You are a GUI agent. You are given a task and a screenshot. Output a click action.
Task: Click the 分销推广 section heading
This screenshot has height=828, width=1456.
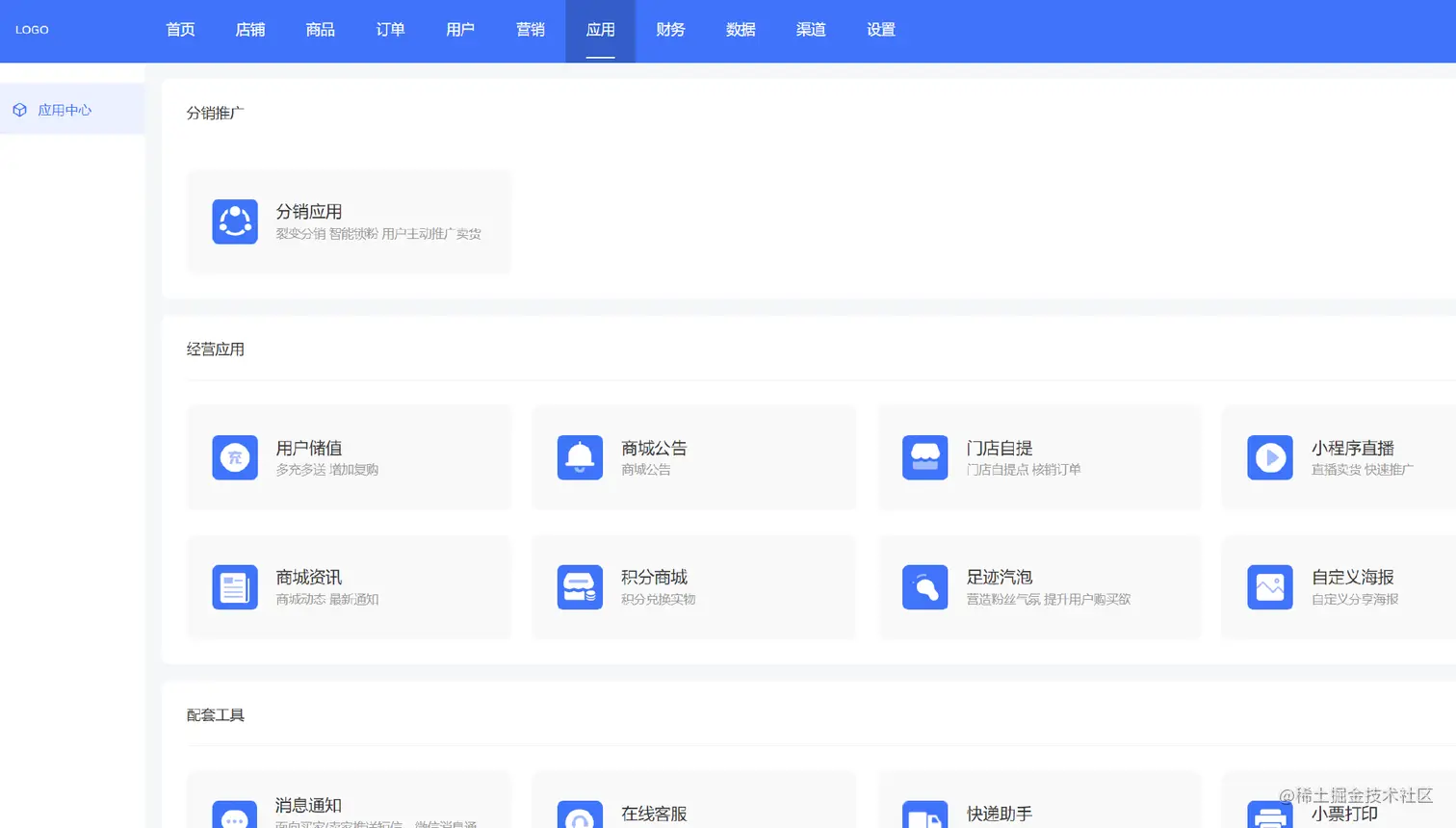click(x=216, y=113)
